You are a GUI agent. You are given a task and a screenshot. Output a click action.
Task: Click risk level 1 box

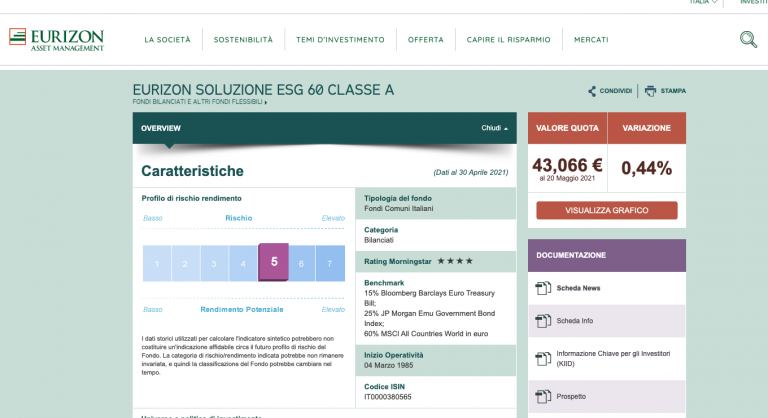[x=157, y=264]
